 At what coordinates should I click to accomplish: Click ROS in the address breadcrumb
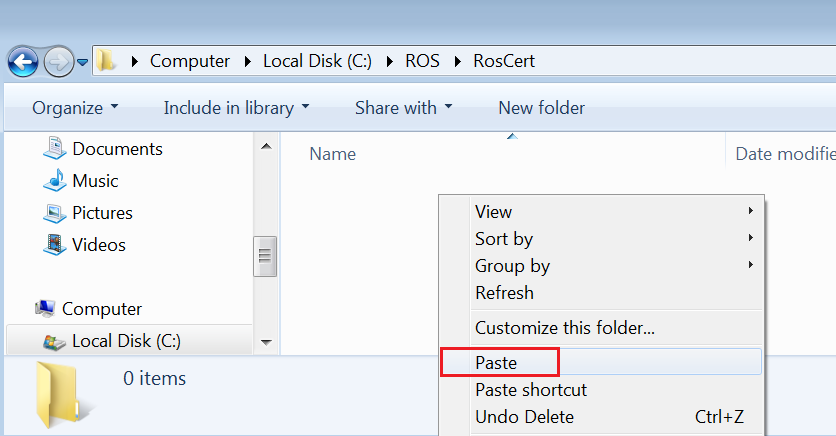(x=422, y=61)
